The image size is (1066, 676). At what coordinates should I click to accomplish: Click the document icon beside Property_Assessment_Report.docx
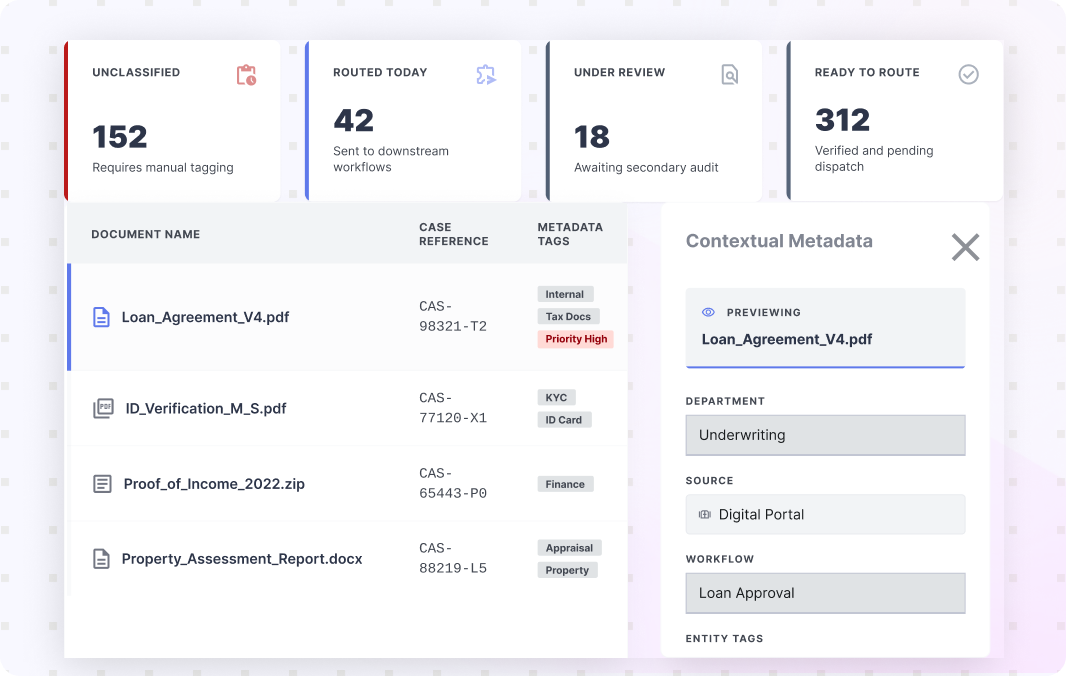click(101, 559)
